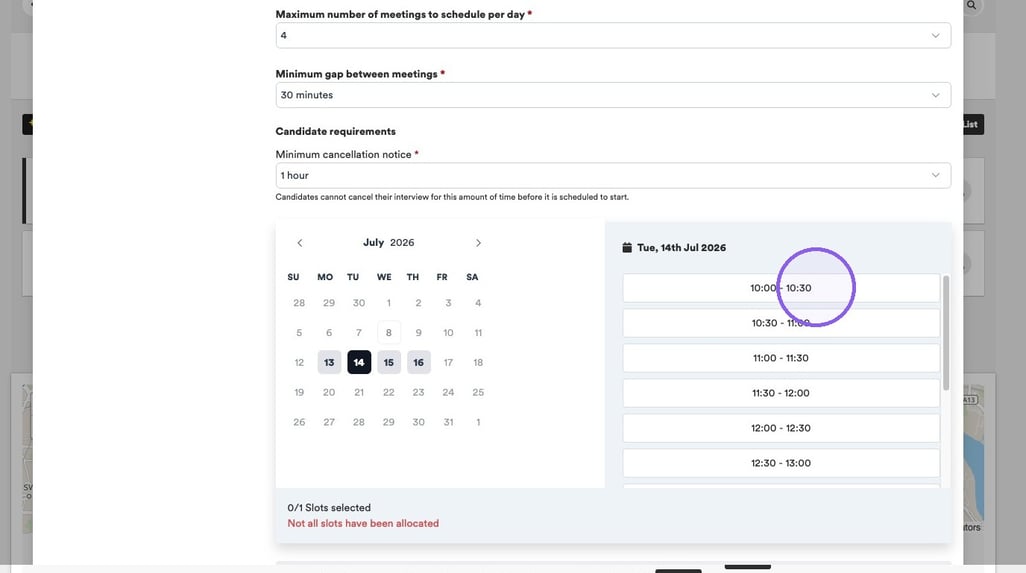The image size is (1026, 573).
Task: Click the 2026 year label in calendar header
Action: [402, 242]
